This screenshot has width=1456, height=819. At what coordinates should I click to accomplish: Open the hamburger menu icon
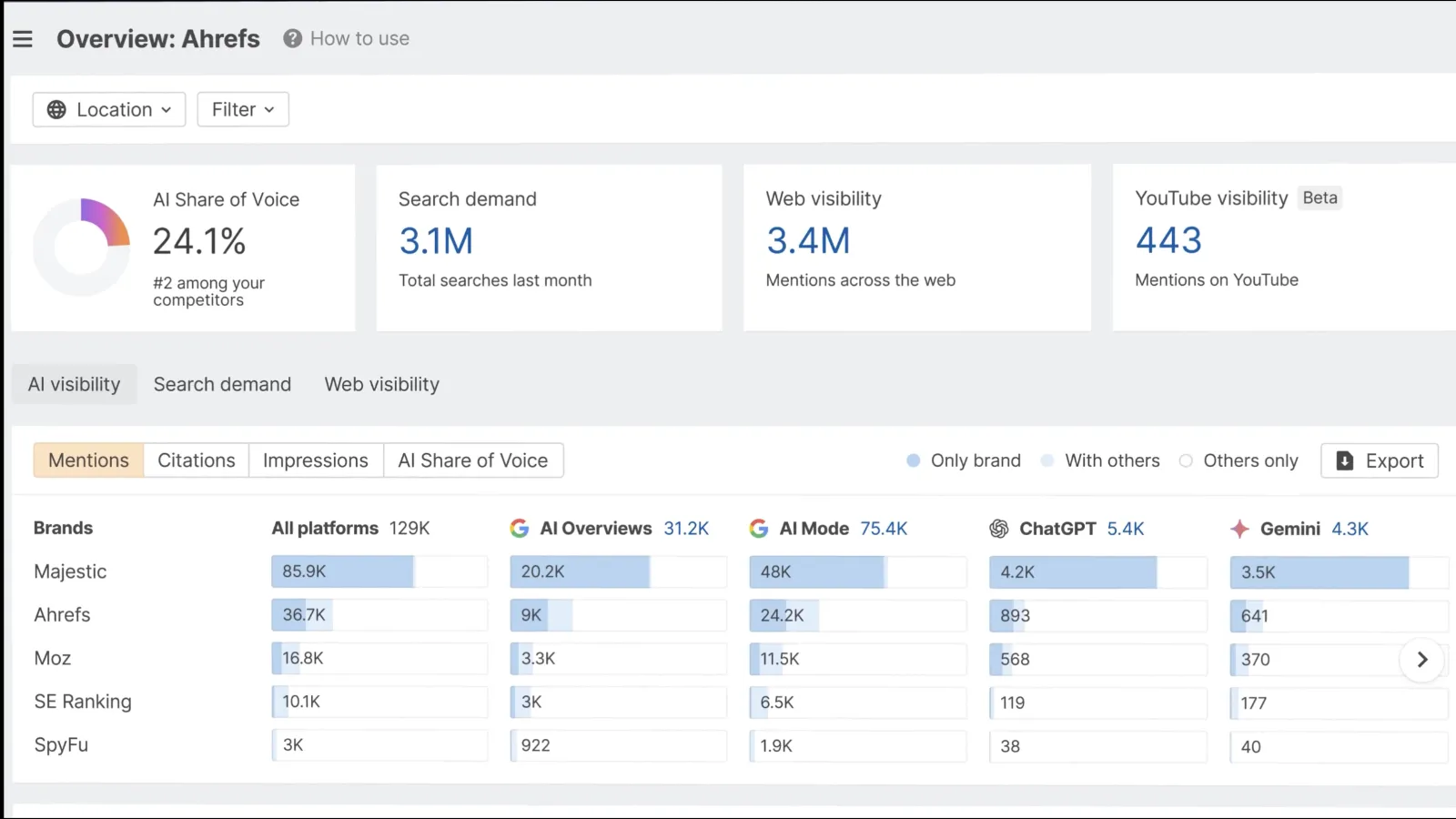point(23,39)
